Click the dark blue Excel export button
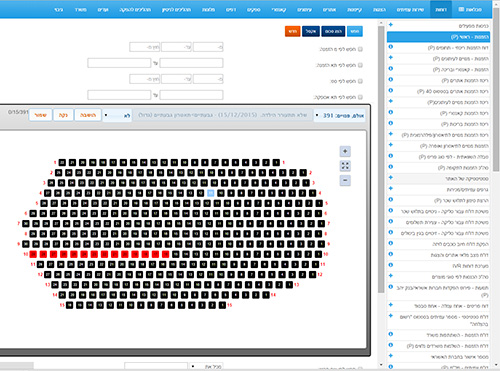 (x=311, y=31)
